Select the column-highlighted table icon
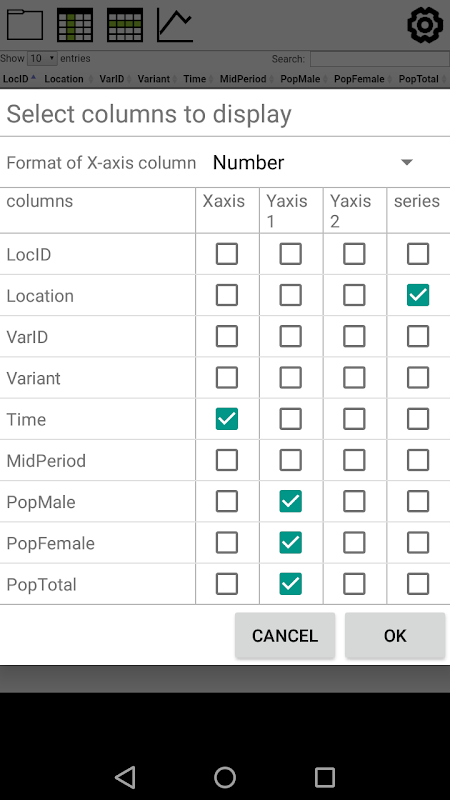The width and height of the screenshot is (450, 800). (74, 24)
